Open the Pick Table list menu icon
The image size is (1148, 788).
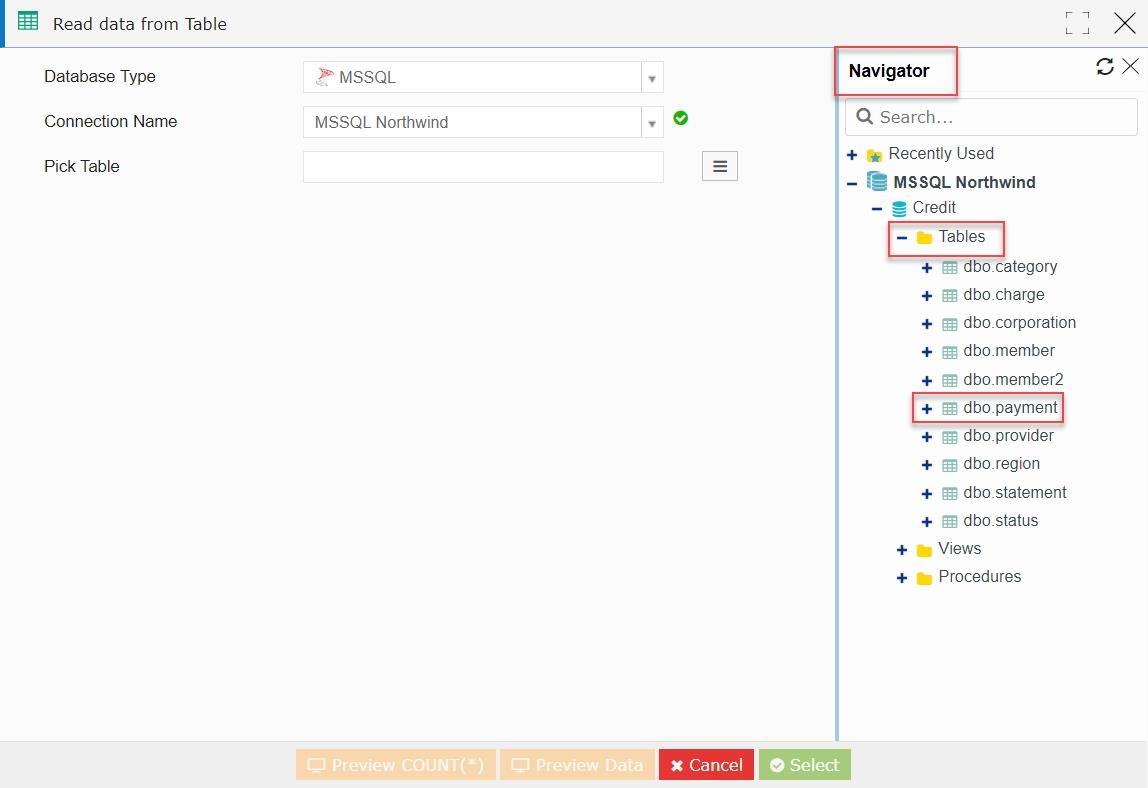click(x=720, y=166)
